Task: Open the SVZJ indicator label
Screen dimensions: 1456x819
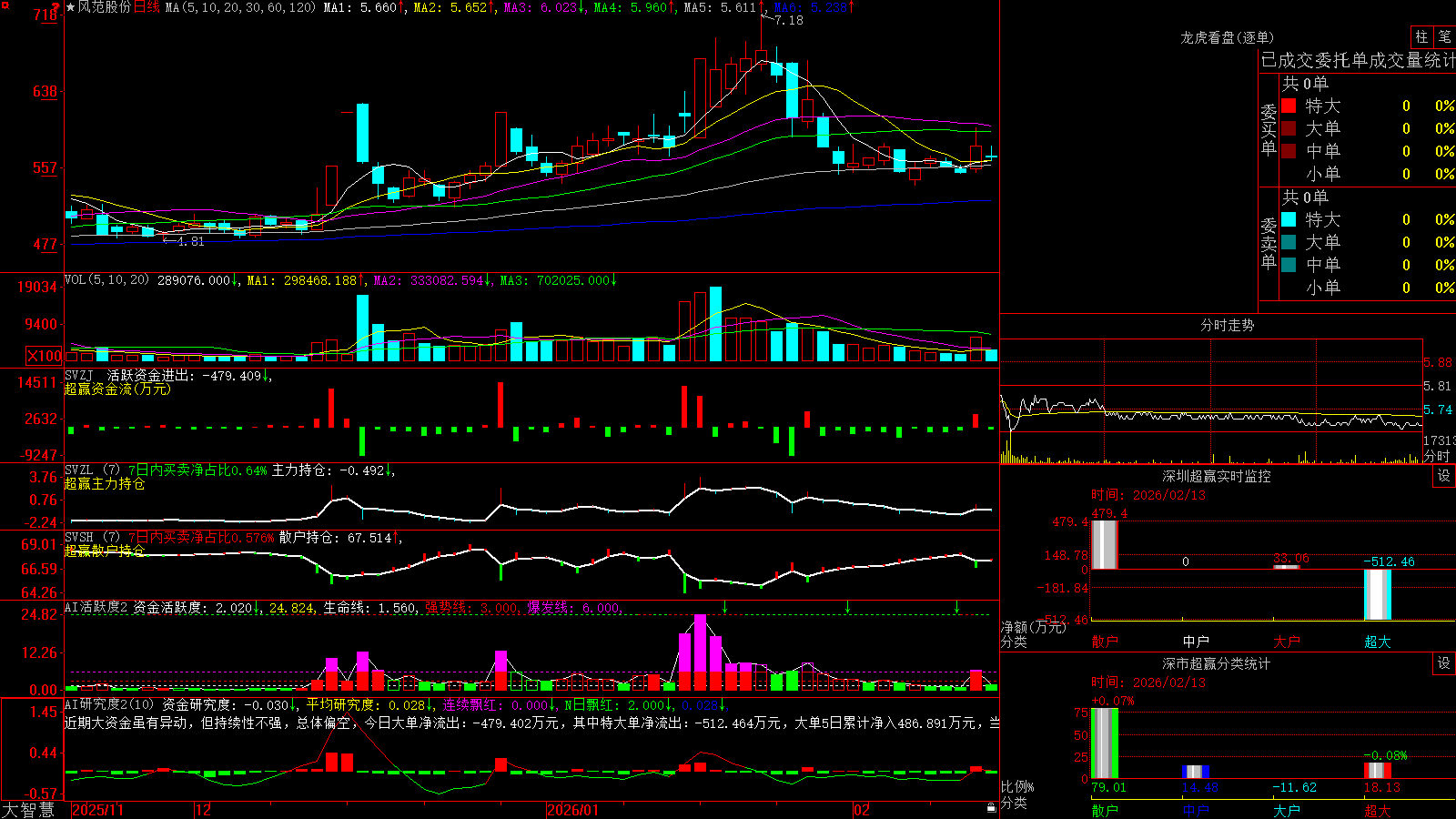Action: pyautogui.click(x=79, y=375)
